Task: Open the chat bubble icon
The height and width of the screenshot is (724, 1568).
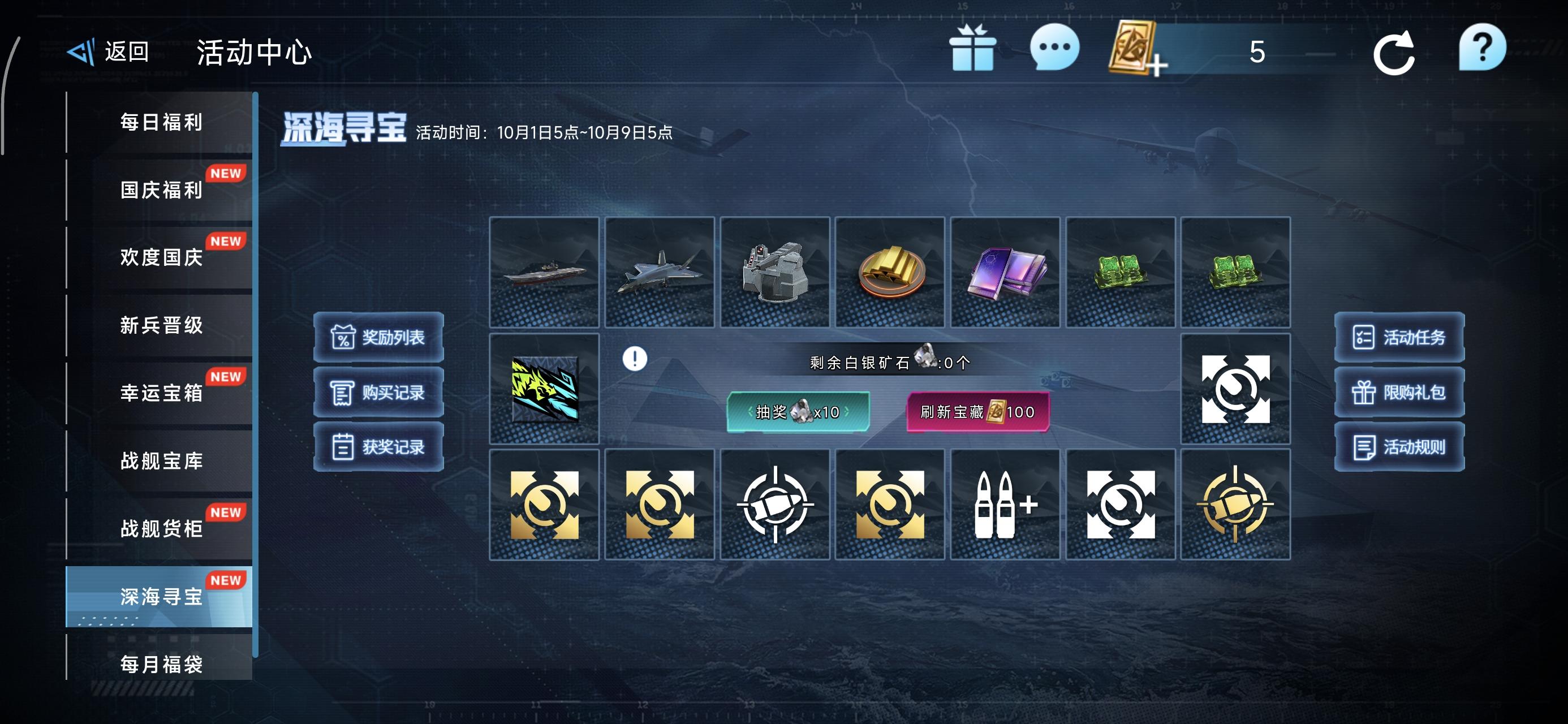Action: point(1054,47)
